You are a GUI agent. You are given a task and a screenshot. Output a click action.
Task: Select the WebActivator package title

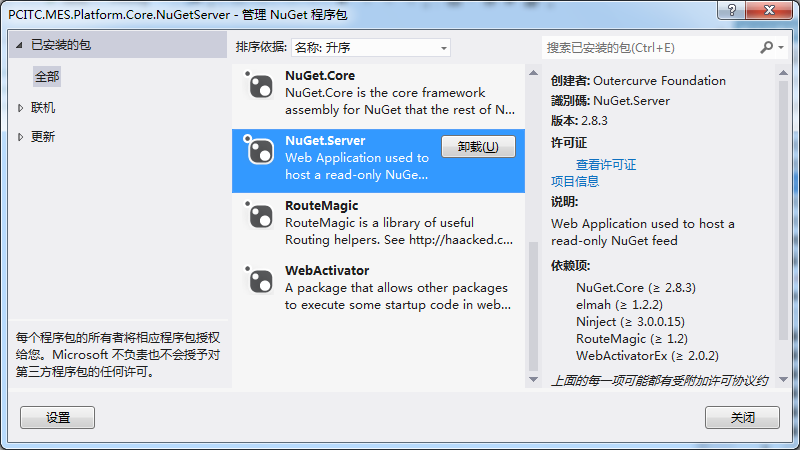click(x=327, y=270)
